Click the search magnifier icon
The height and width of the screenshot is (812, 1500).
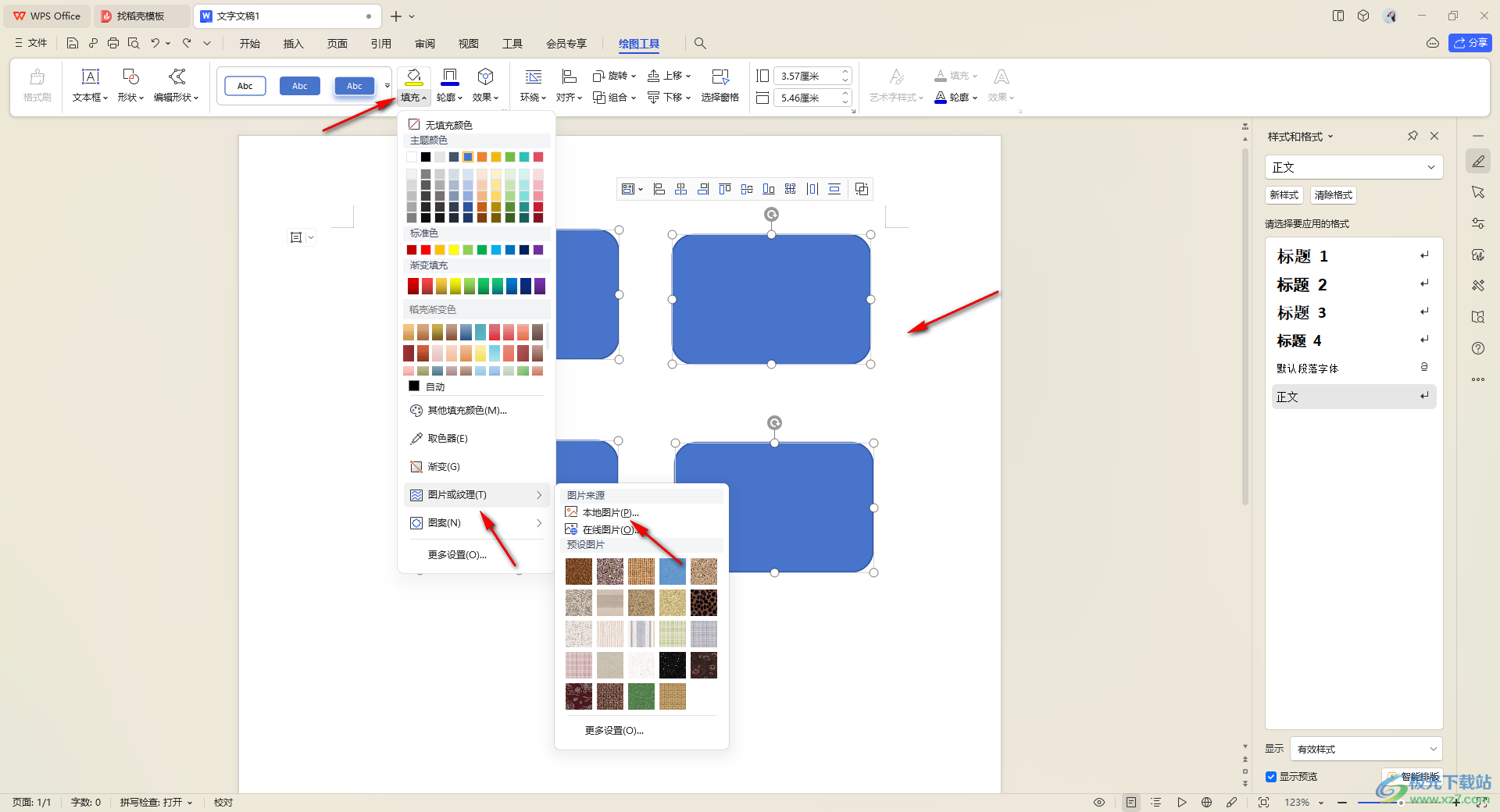(x=700, y=44)
